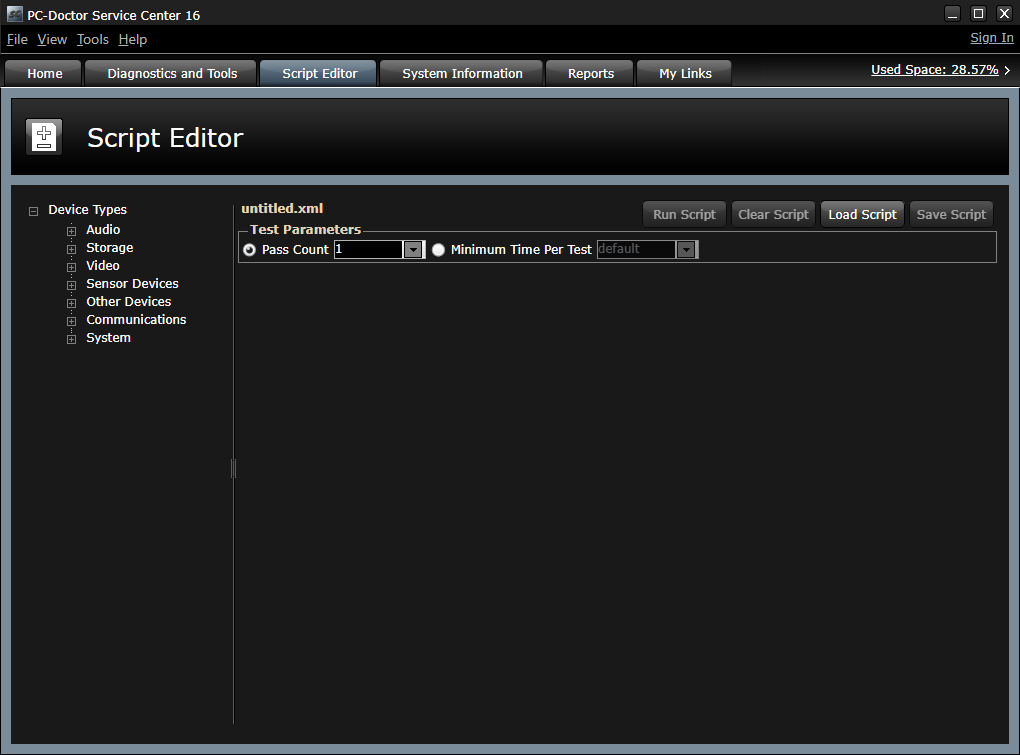The height and width of the screenshot is (755, 1020).
Task: Open the Help menu
Action: [x=133, y=40]
